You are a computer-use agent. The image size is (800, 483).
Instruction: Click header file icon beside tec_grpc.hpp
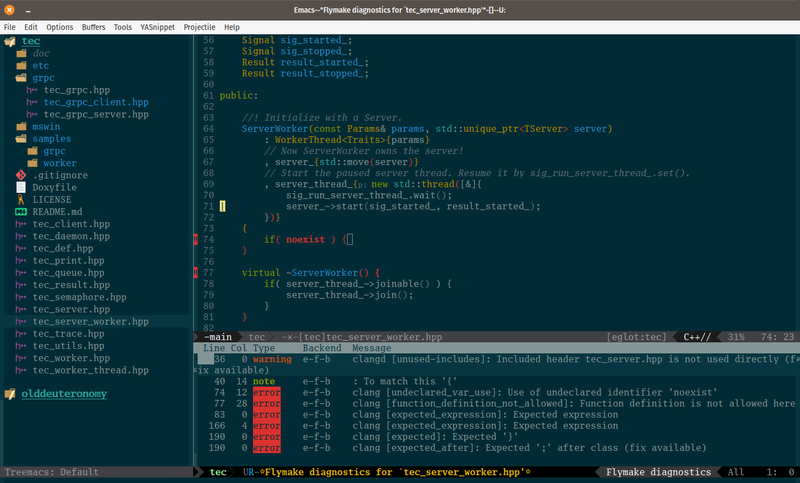(x=32, y=90)
